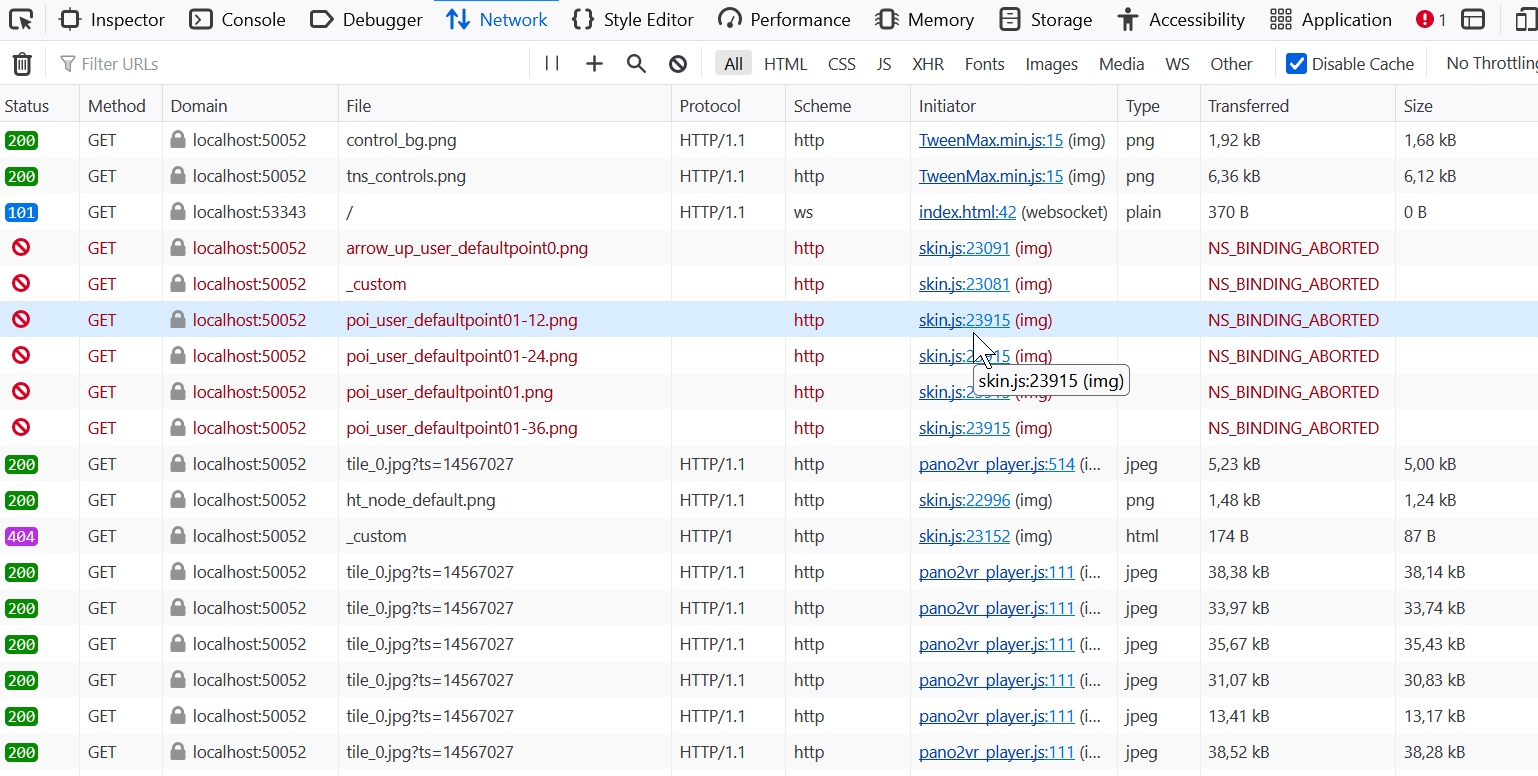
Task: Switch to the Console tab
Action: pyautogui.click(x=237, y=19)
